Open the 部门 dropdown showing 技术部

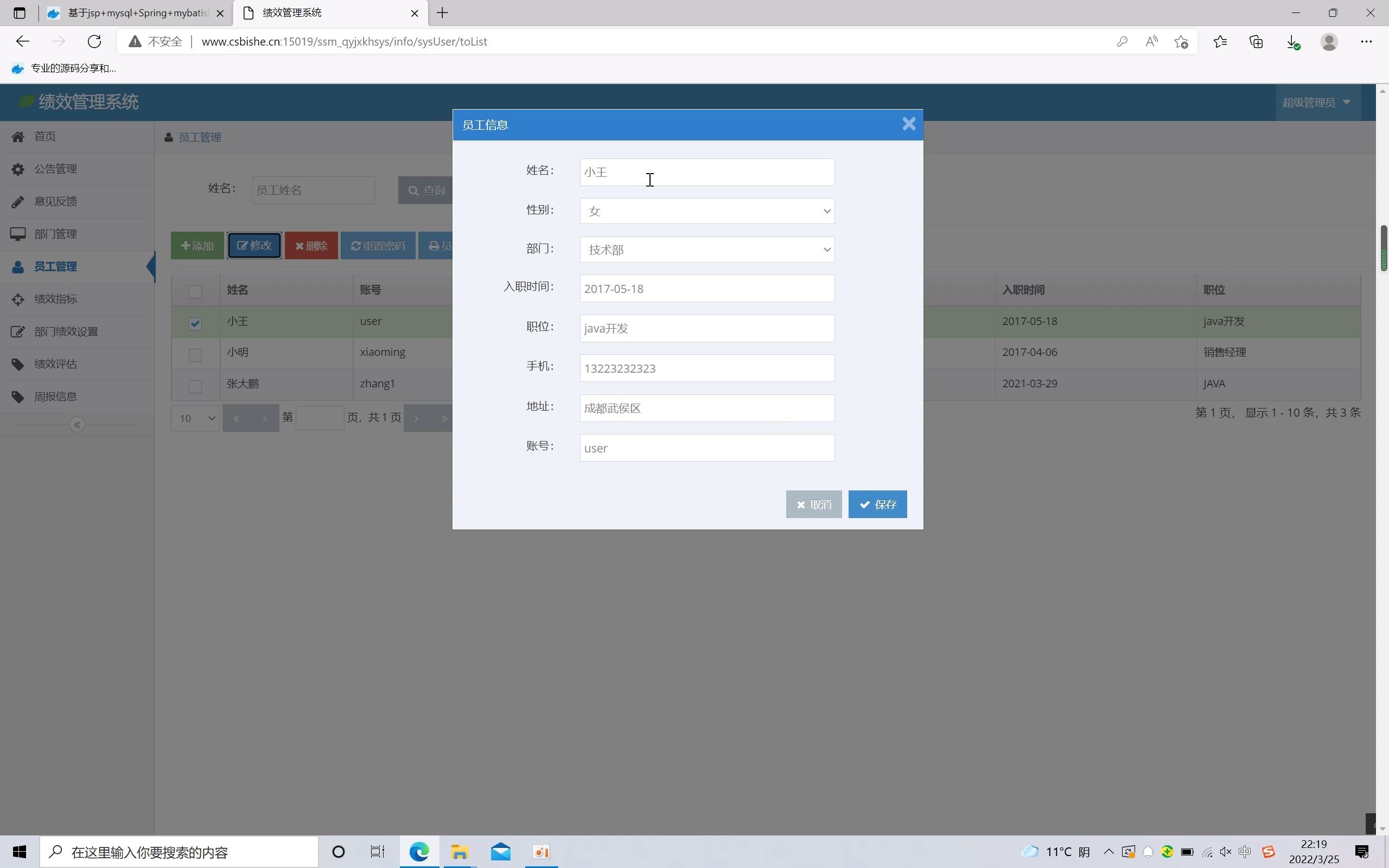tap(706, 250)
